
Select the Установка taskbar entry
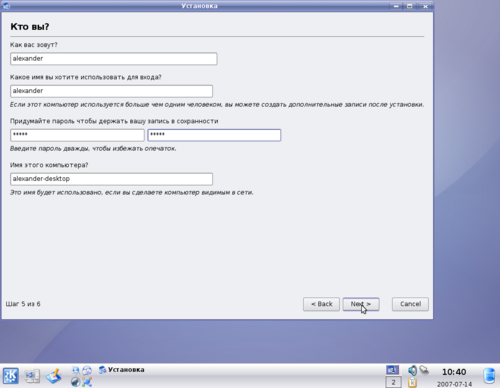click(x=122, y=370)
